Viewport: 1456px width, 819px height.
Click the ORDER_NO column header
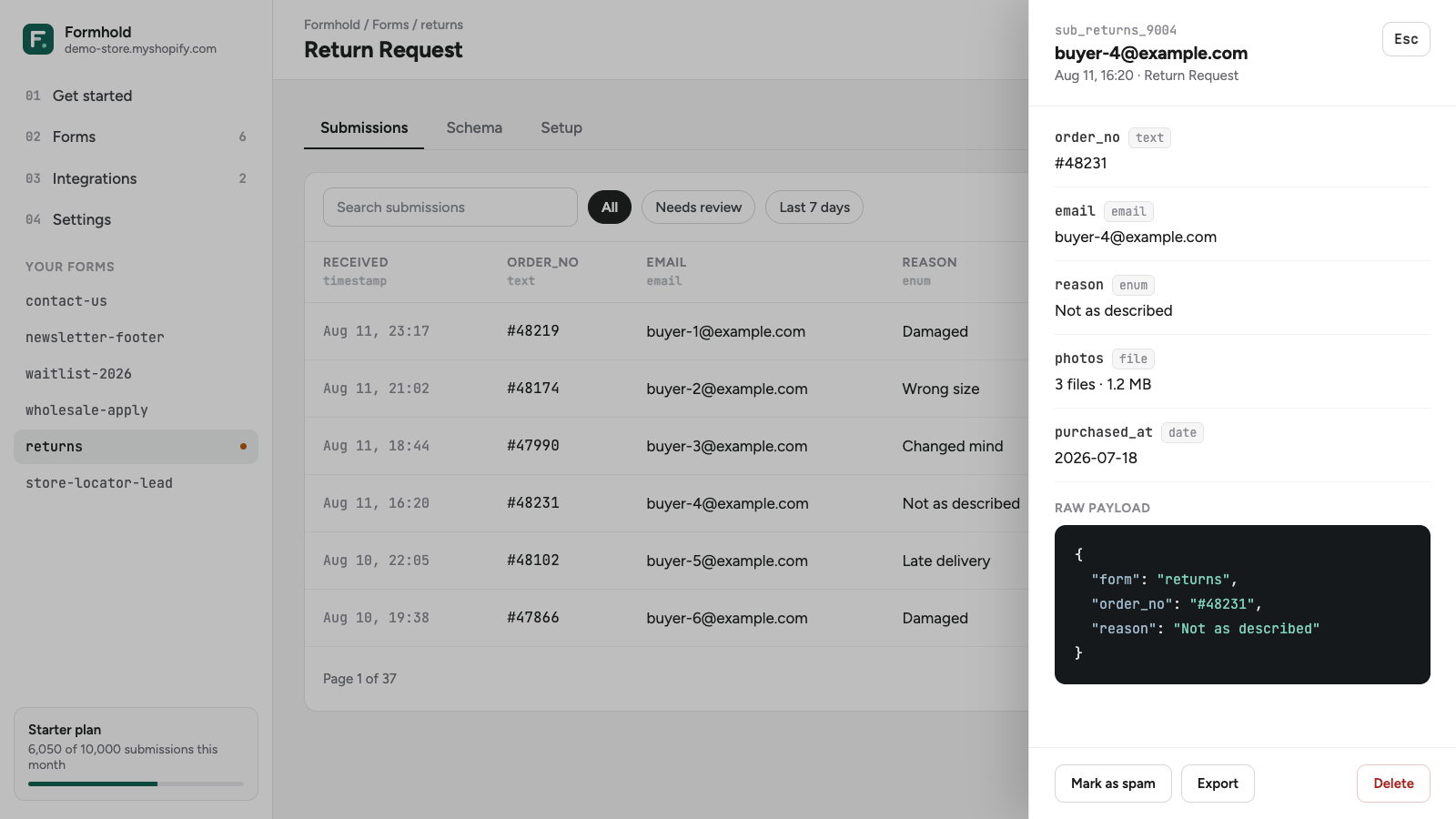click(542, 262)
